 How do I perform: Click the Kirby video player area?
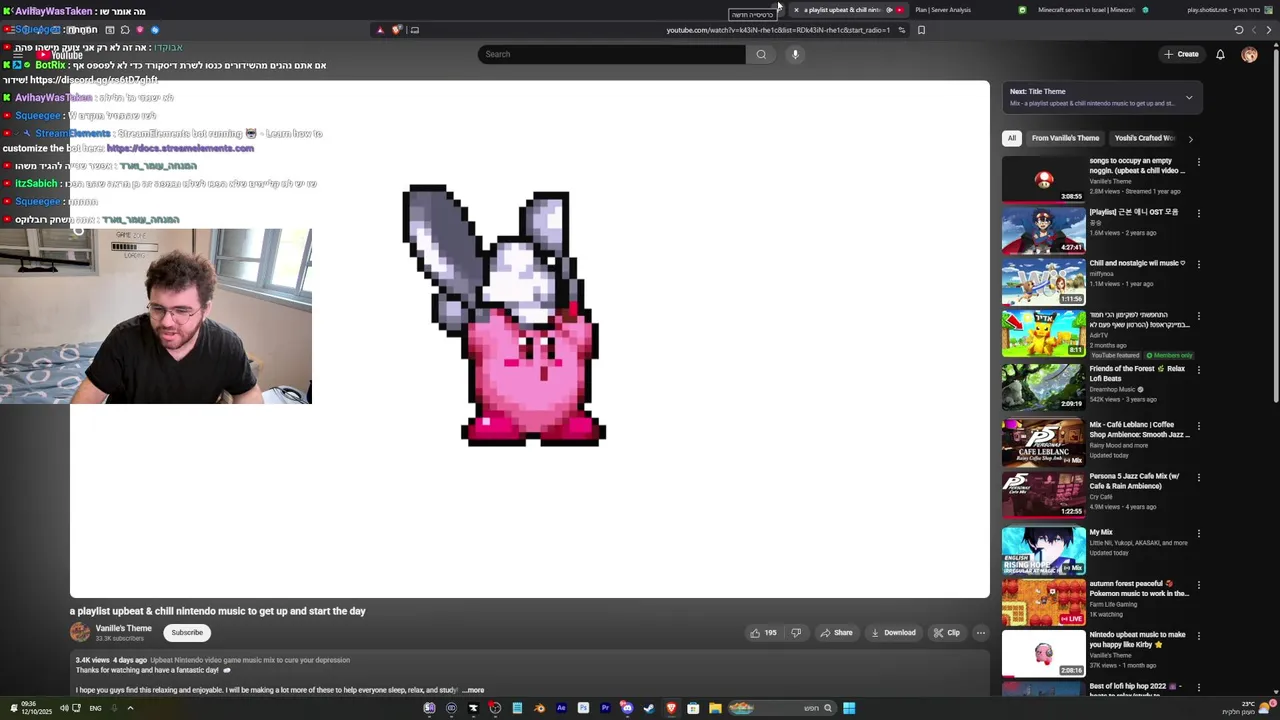click(530, 339)
